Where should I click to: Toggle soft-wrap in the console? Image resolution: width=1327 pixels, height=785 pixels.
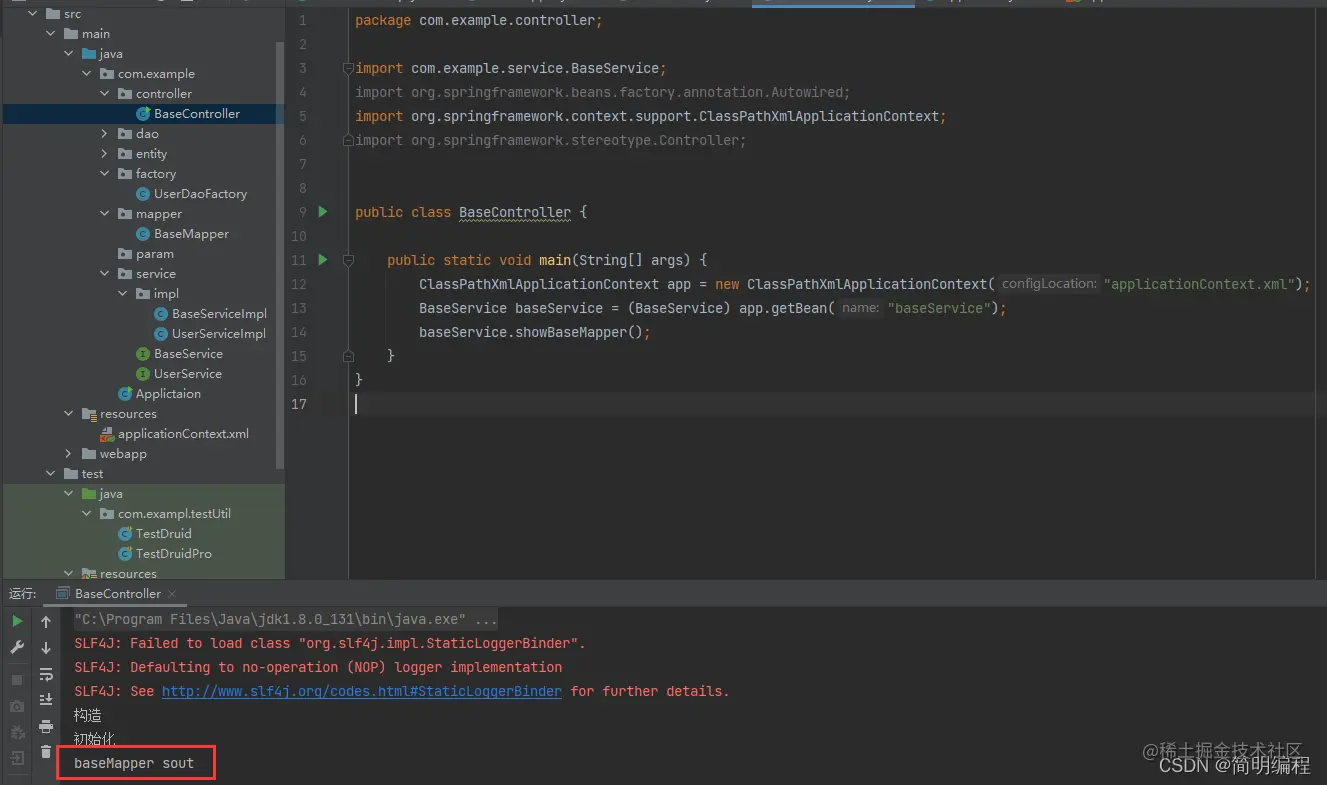tap(46, 674)
